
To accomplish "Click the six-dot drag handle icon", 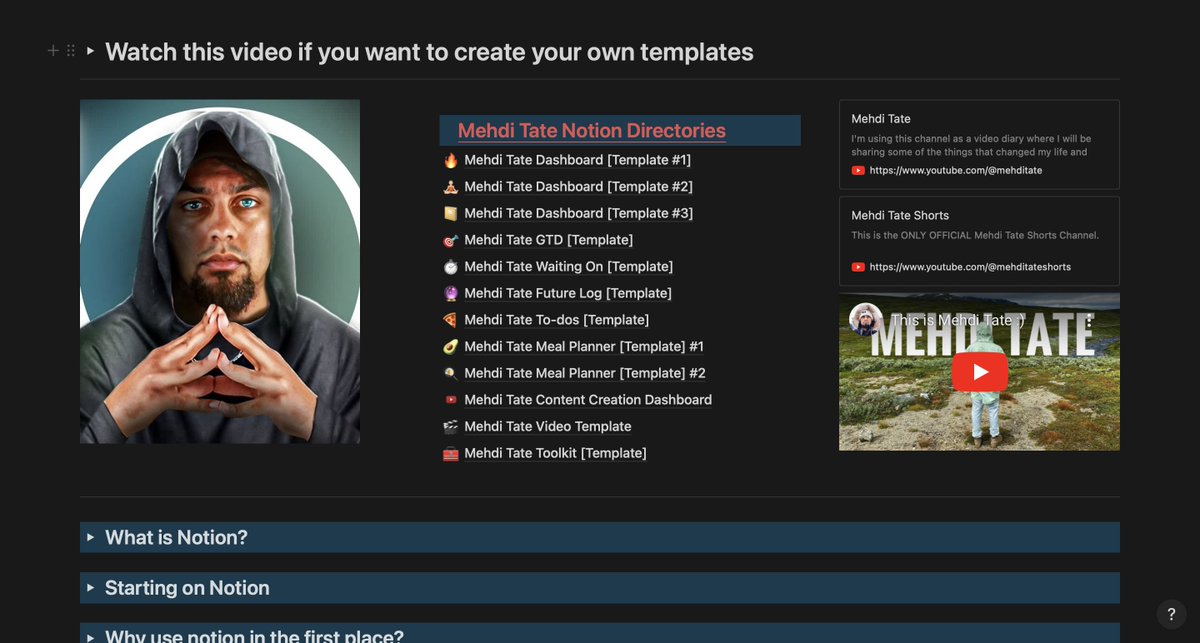I will 71,51.
